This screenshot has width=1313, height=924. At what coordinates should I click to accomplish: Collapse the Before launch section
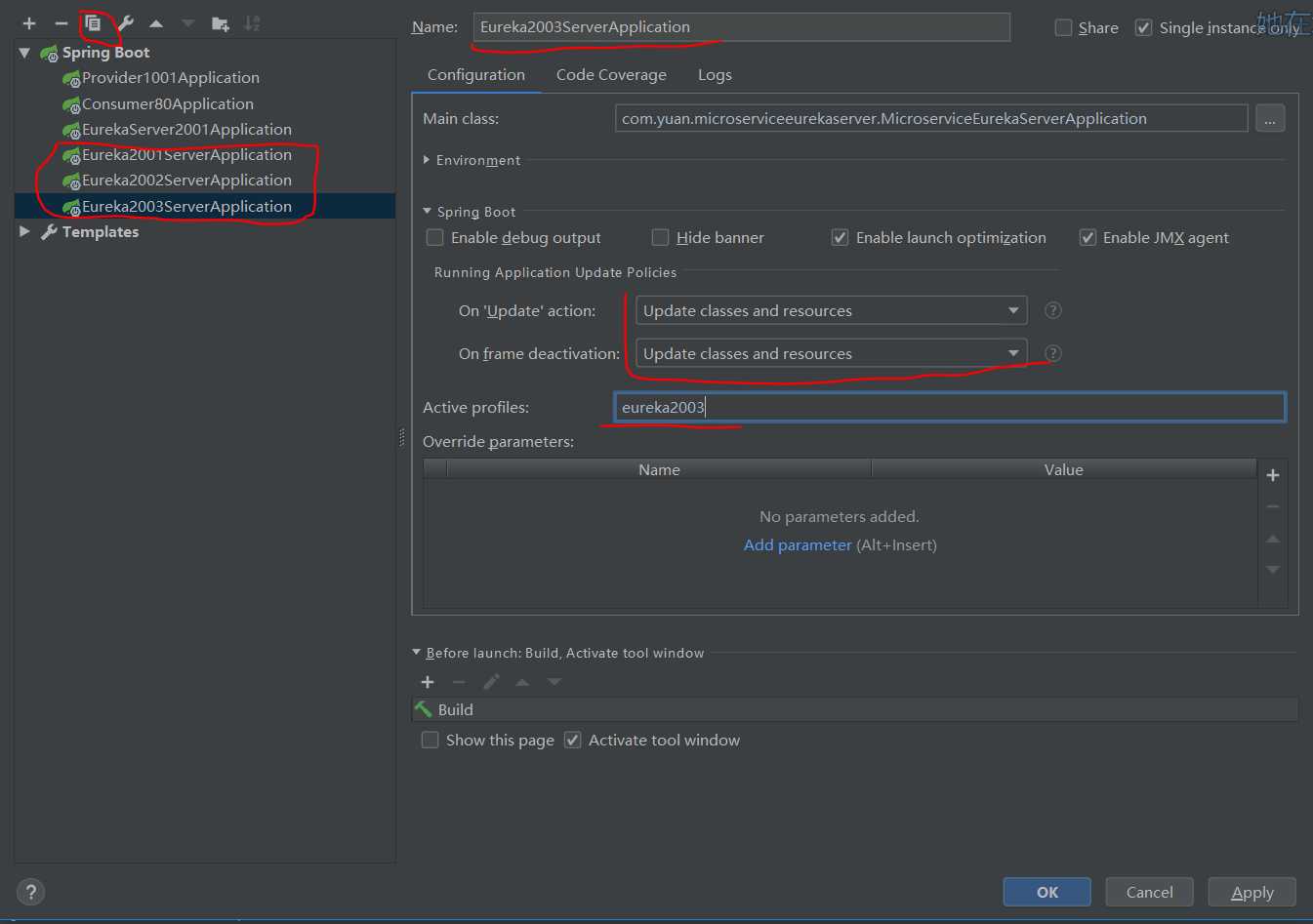point(417,652)
